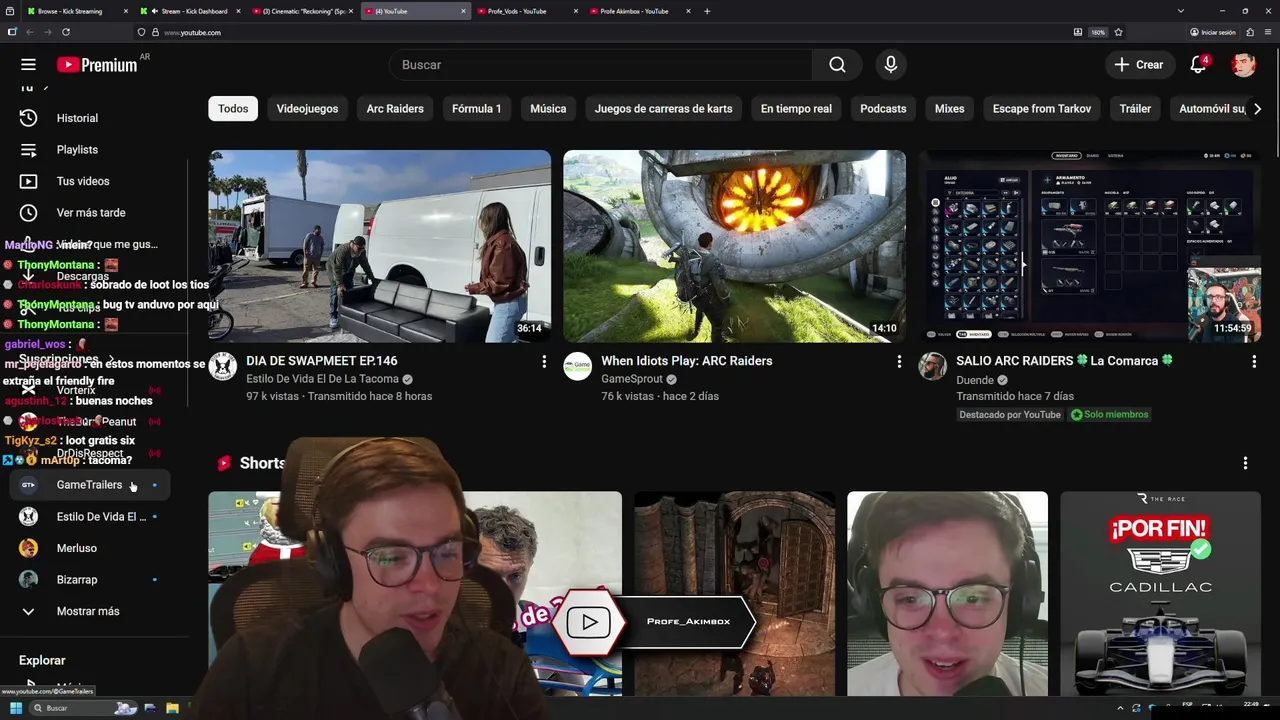The width and height of the screenshot is (1280, 720).
Task: Open Playlists from the sidebar
Action: (77, 150)
